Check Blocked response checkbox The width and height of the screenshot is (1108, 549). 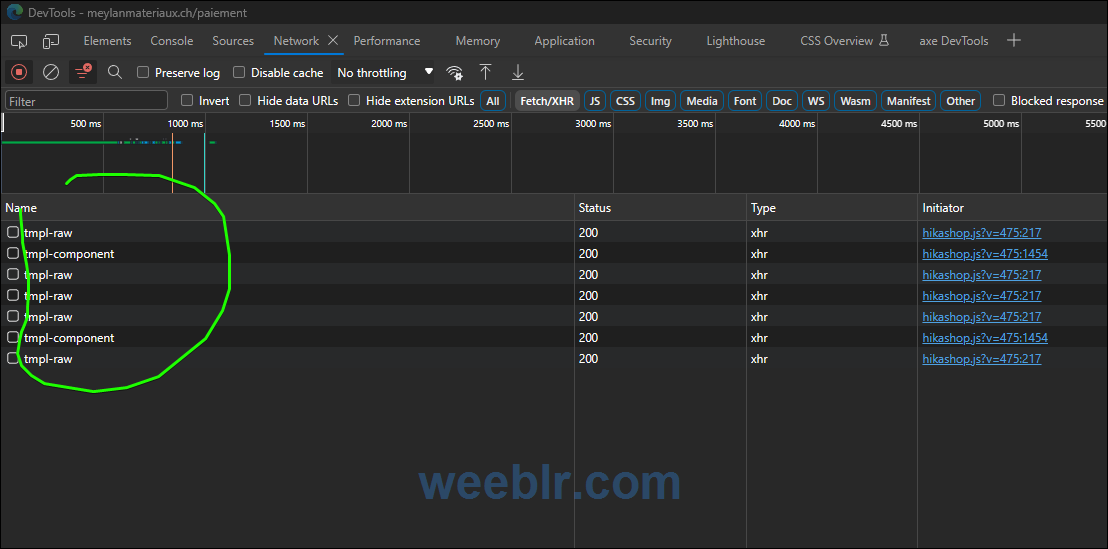(x=998, y=100)
